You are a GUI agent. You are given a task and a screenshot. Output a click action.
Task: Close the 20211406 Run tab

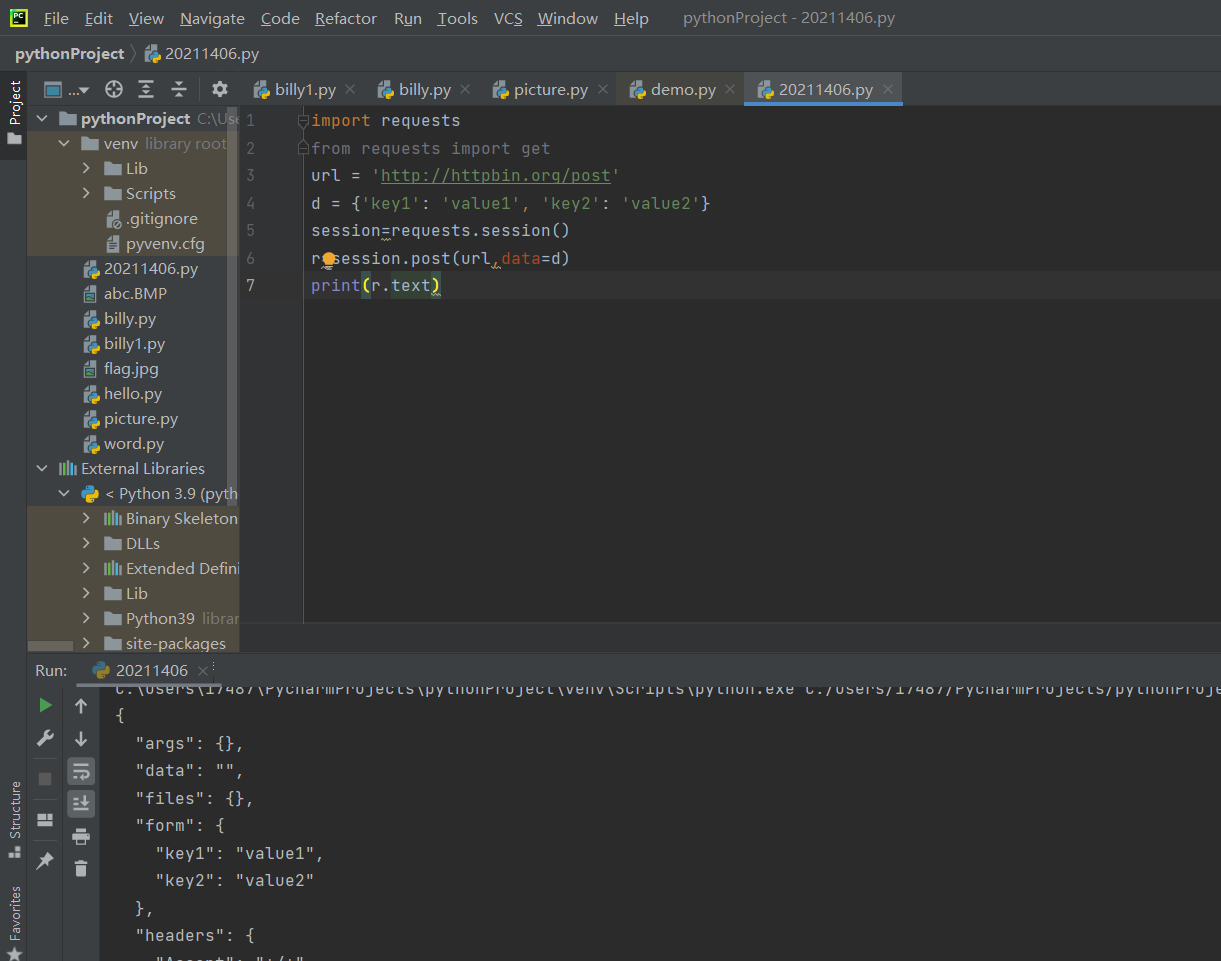[202, 670]
